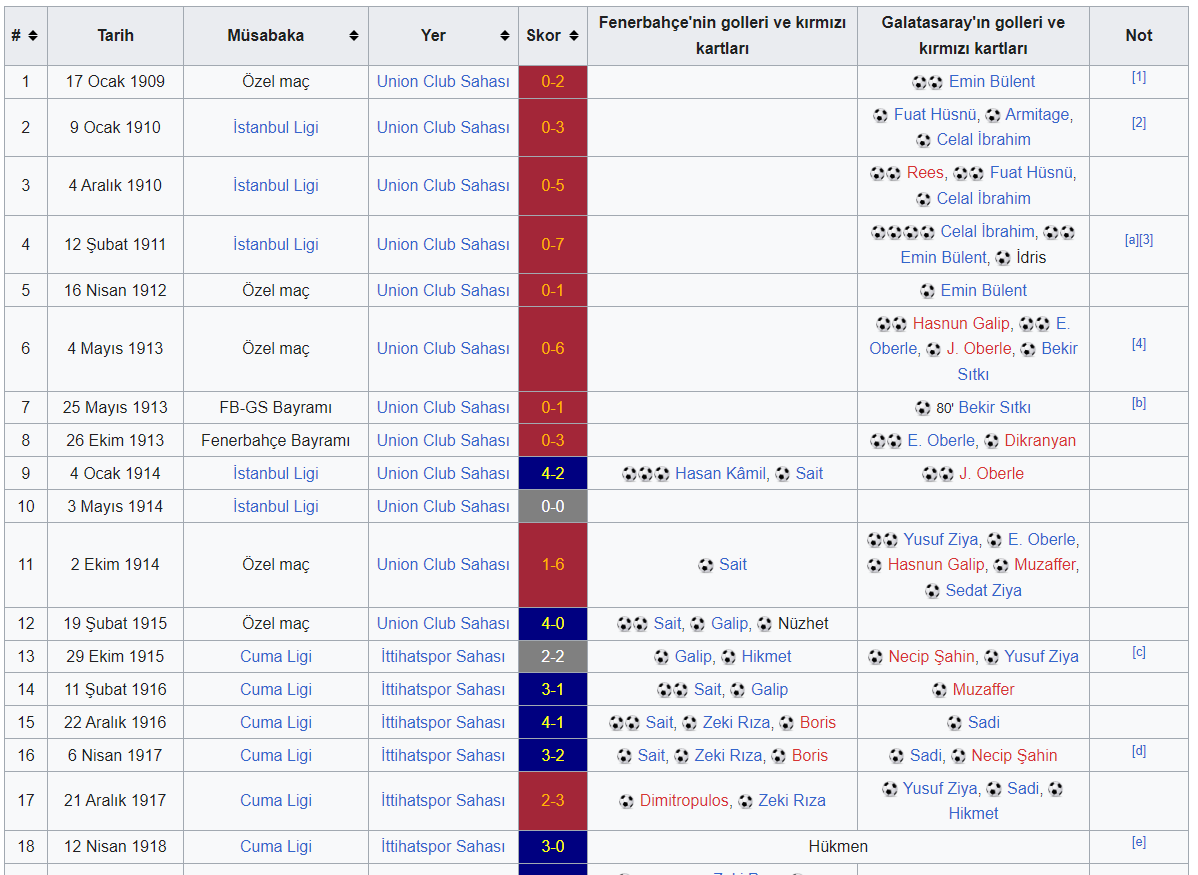The image size is (1198, 875).
Task: Open Sedat Ziya player link
Action: click(983, 591)
